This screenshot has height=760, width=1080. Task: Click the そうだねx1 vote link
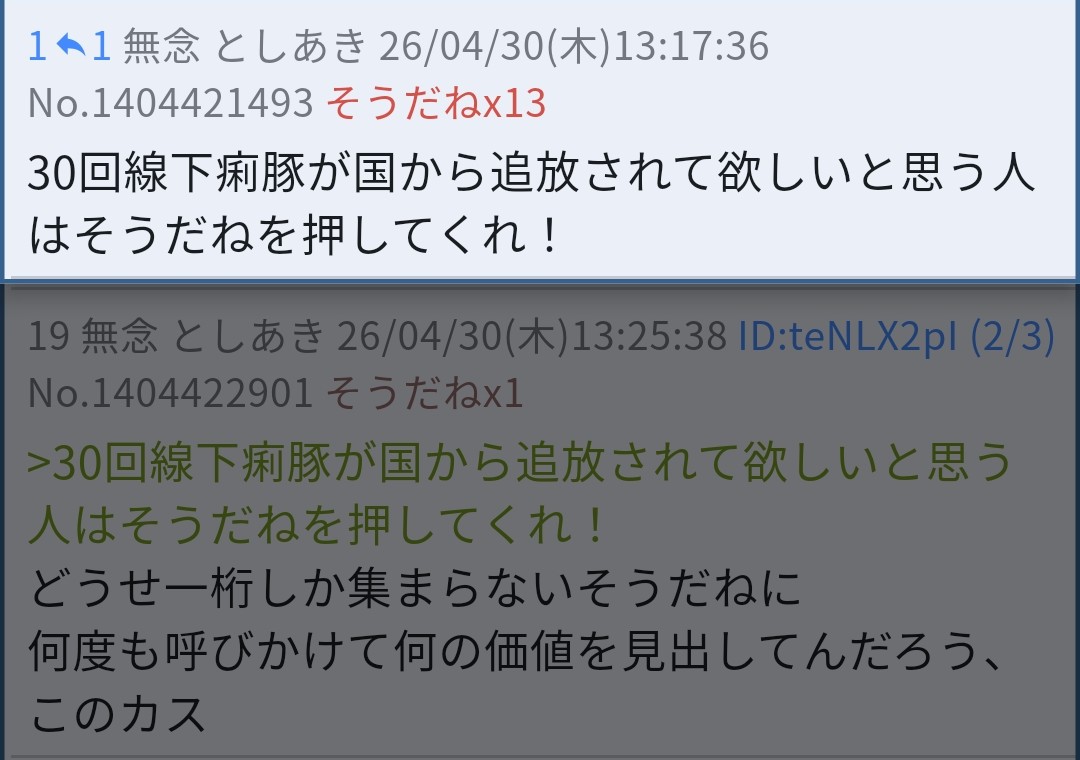[424, 393]
